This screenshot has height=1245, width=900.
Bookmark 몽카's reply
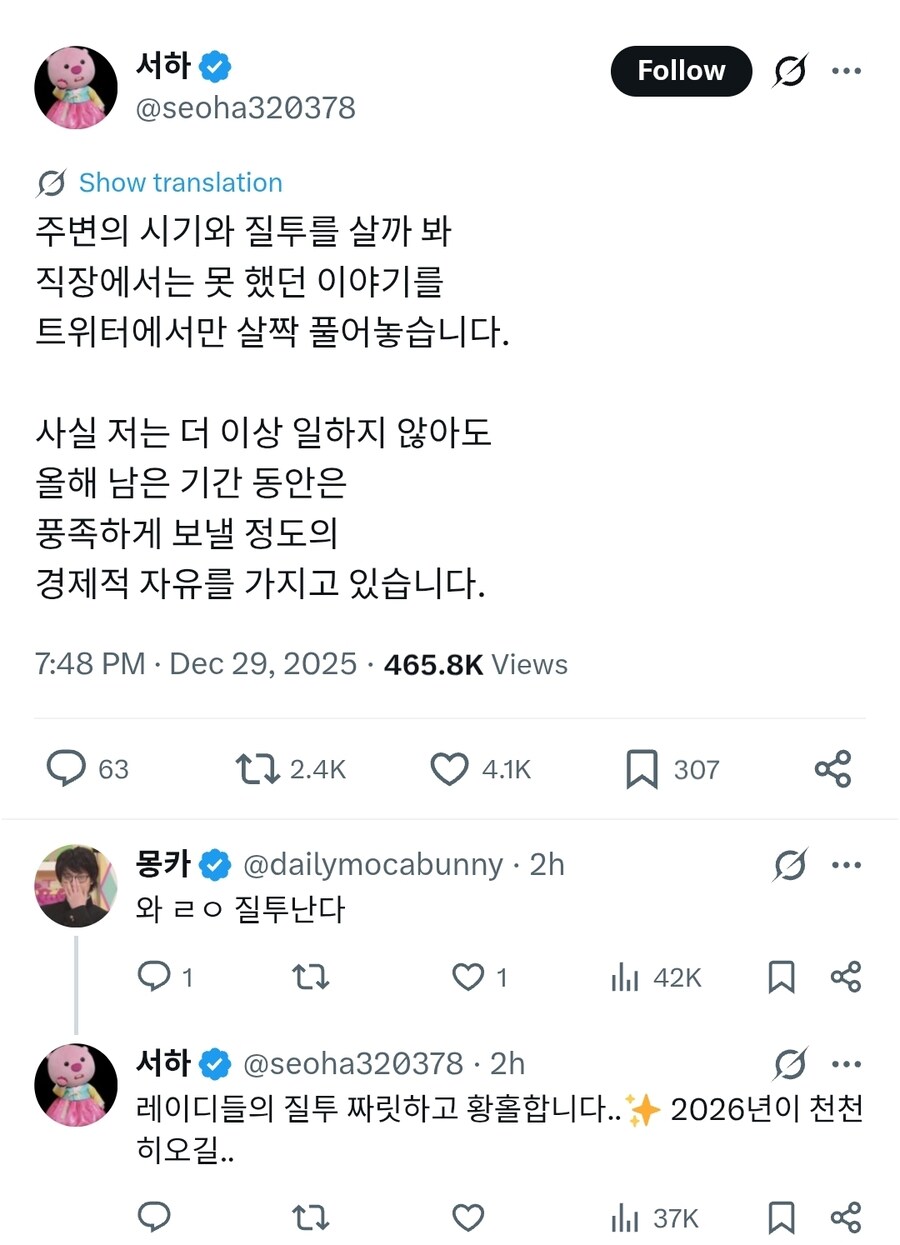click(781, 977)
